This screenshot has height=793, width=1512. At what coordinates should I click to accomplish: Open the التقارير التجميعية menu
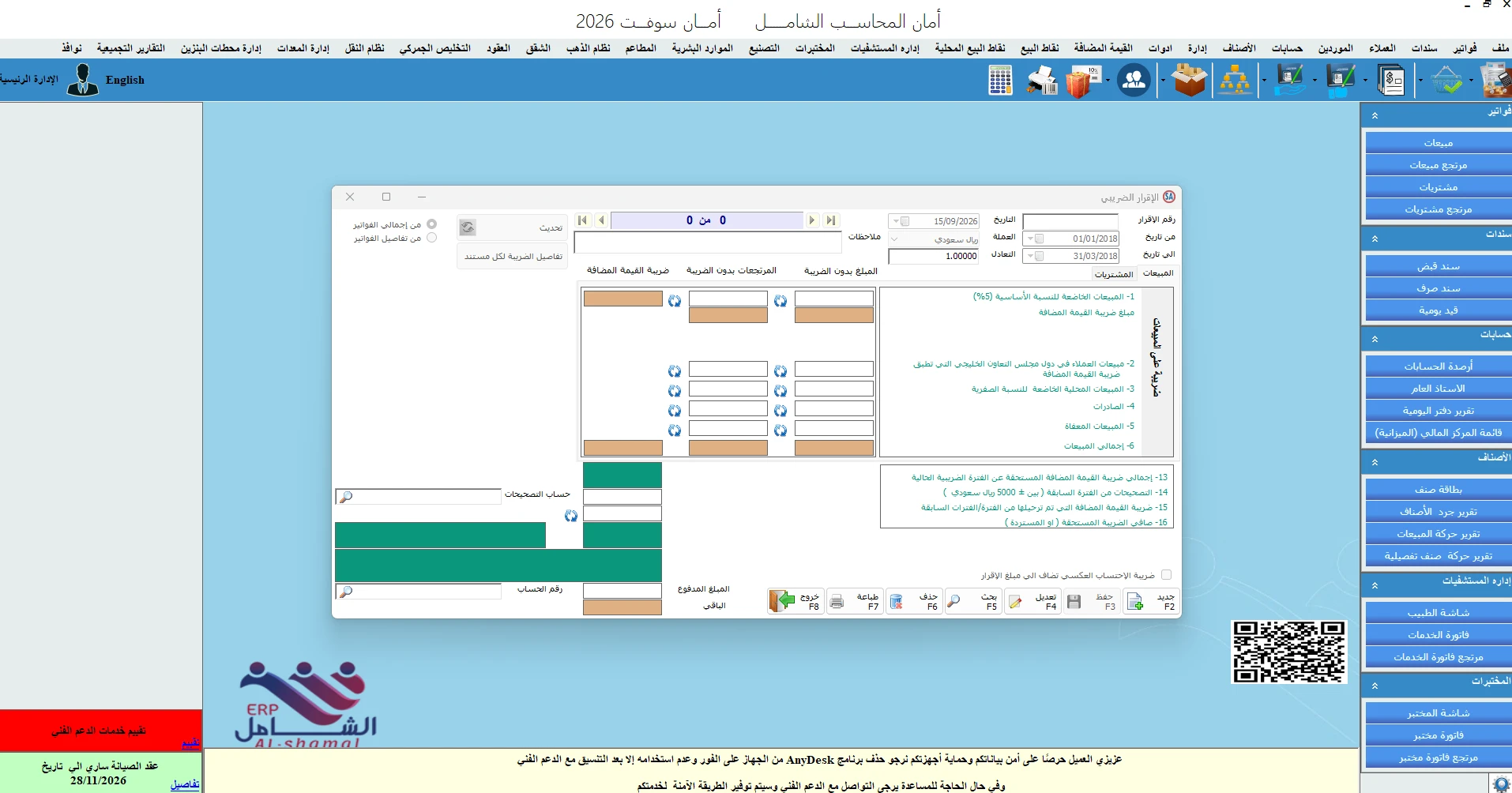[x=130, y=48]
